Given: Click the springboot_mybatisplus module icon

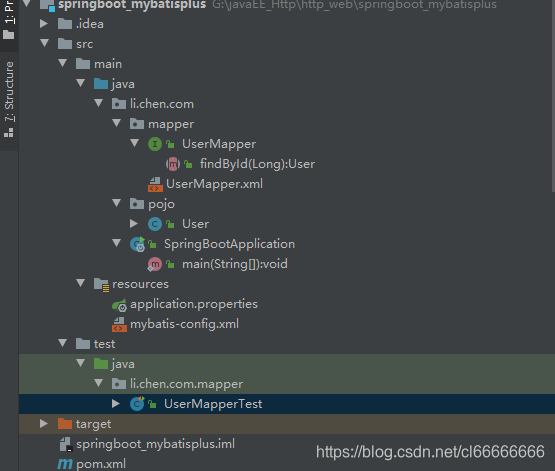Looking at the screenshot, I should (x=47, y=5).
